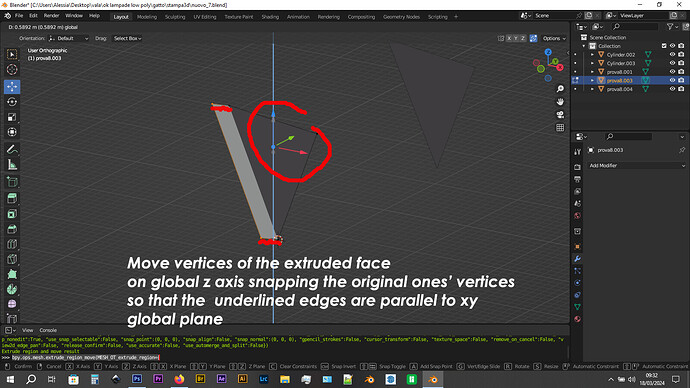Toggle the mesh symmetry X button

[509, 38]
